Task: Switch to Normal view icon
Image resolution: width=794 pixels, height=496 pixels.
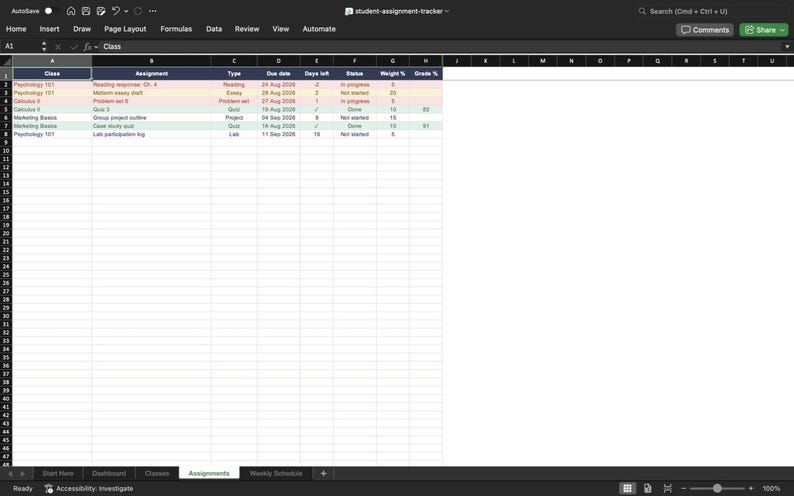Action: tap(627, 488)
